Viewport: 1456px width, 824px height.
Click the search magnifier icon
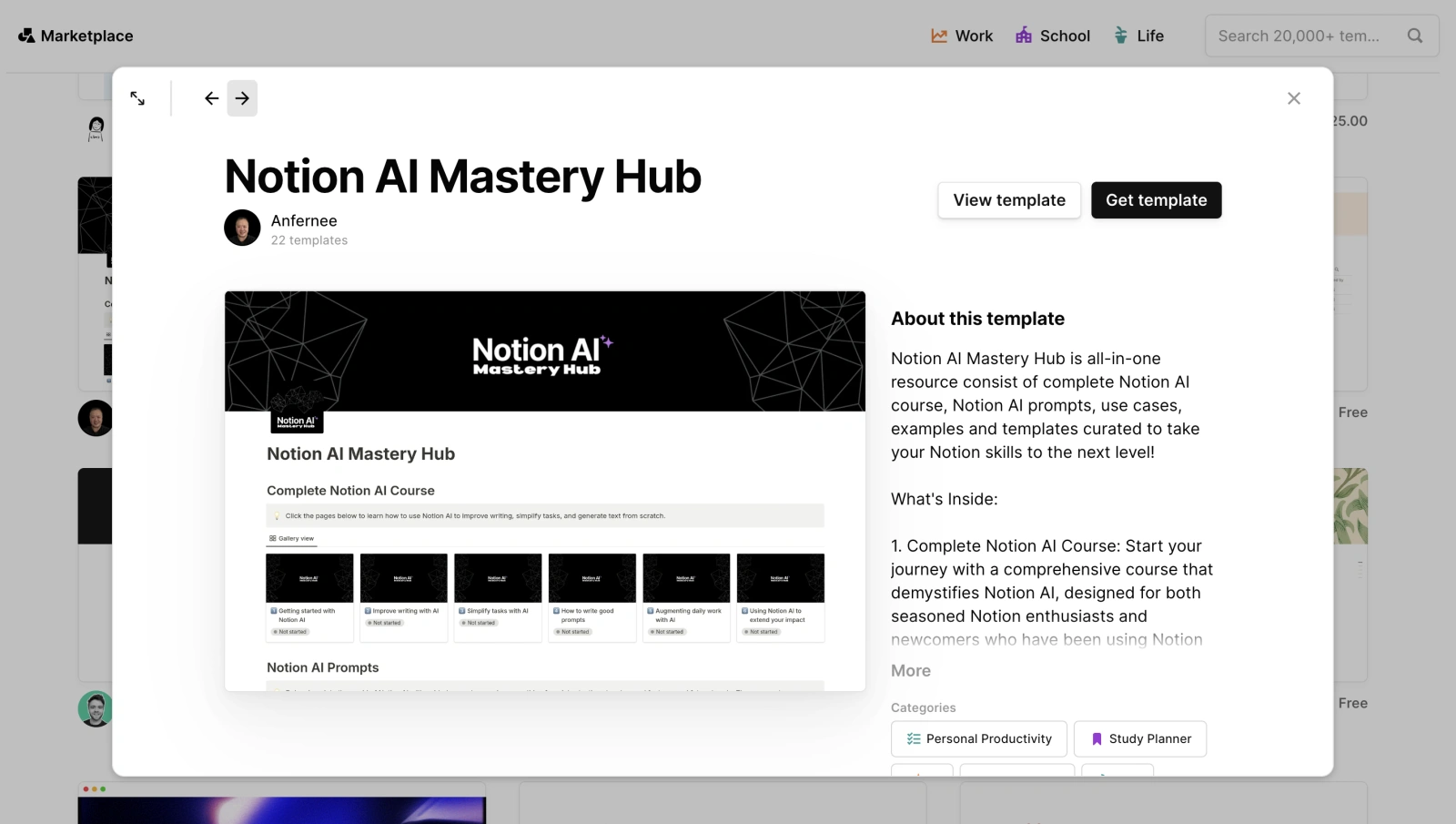pos(1414,36)
